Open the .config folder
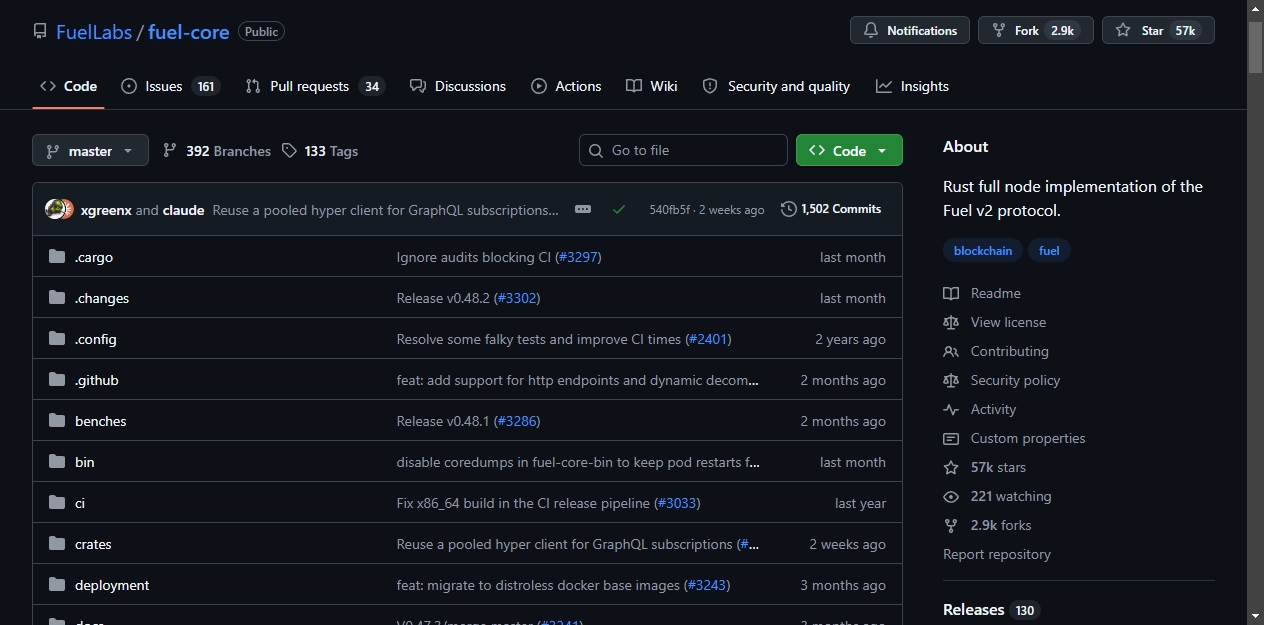The image size is (1264, 625). click(x=96, y=339)
